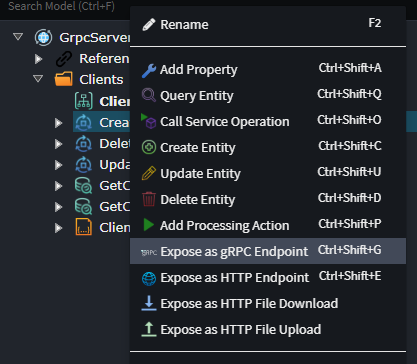Select Create Entity in the menu
The height and width of the screenshot is (364, 417).
point(268,148)
